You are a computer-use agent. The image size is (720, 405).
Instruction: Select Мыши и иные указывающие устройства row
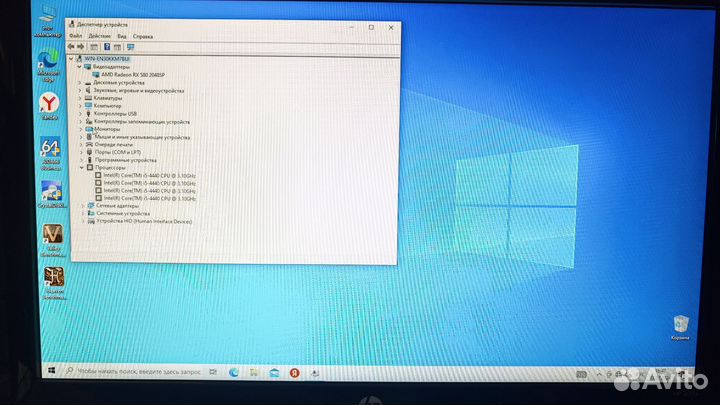point(142,137)
